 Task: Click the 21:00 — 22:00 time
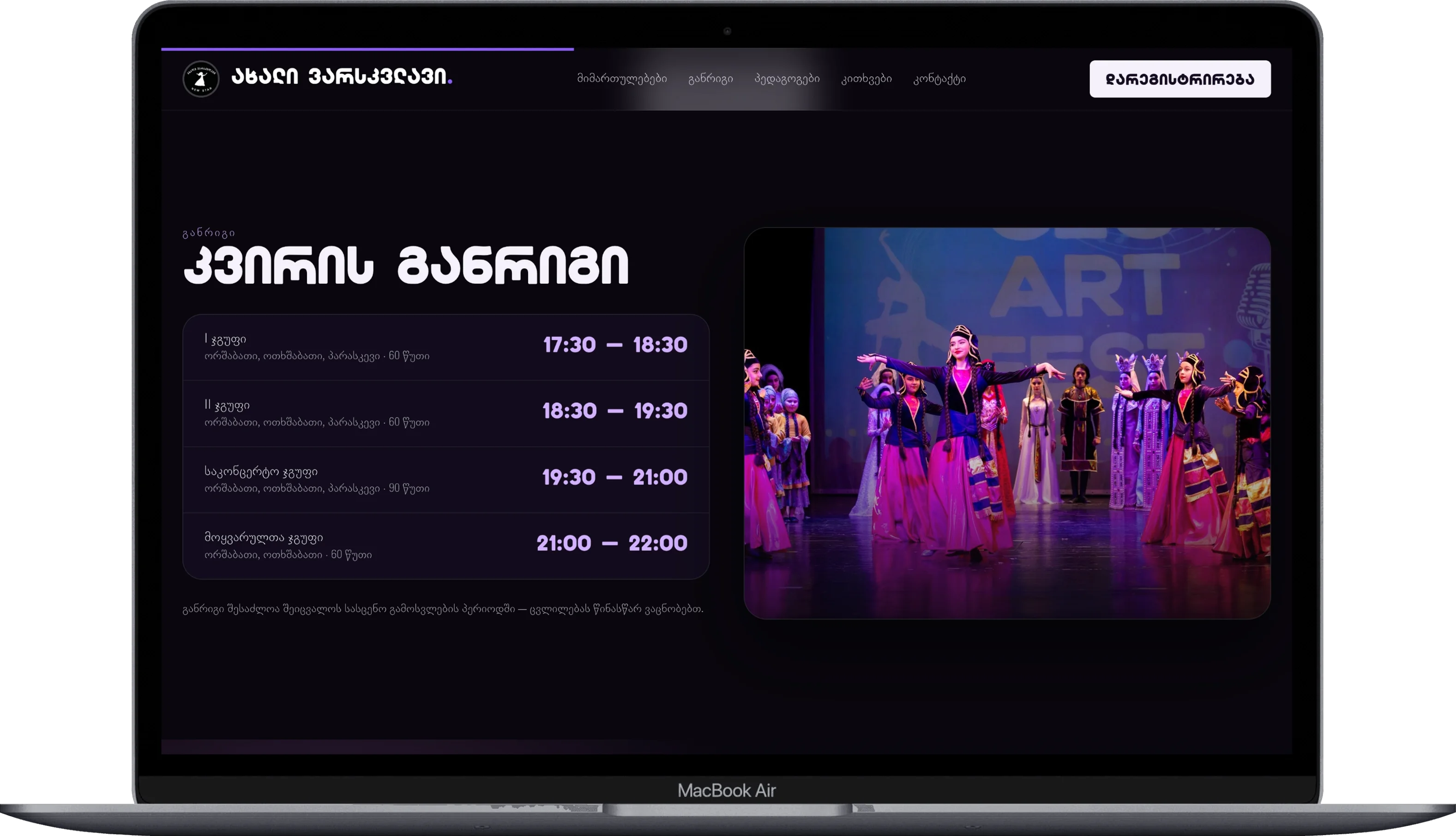pyautogui.click(x=612, y=543)
